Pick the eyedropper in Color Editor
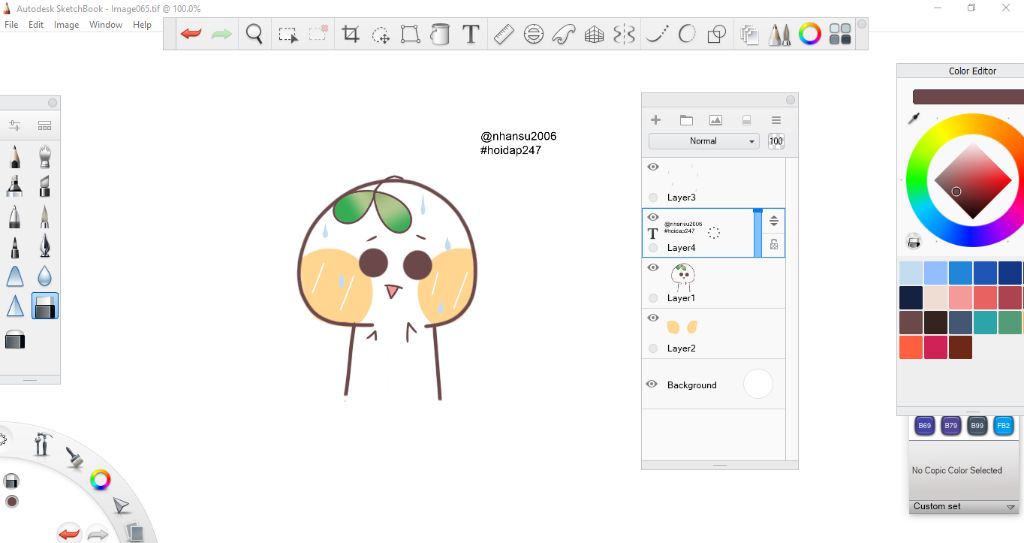Viewport: 1024px width, 543px height. click(913, 119)
